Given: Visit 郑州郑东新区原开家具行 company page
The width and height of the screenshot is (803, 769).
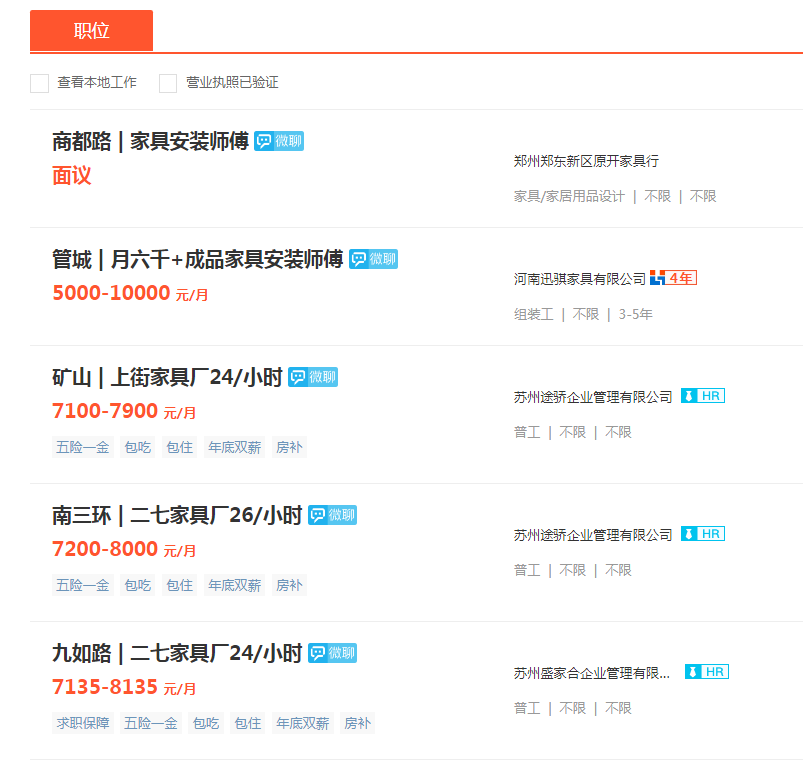Looking at the screenshot, I should (x=585, y=160).
